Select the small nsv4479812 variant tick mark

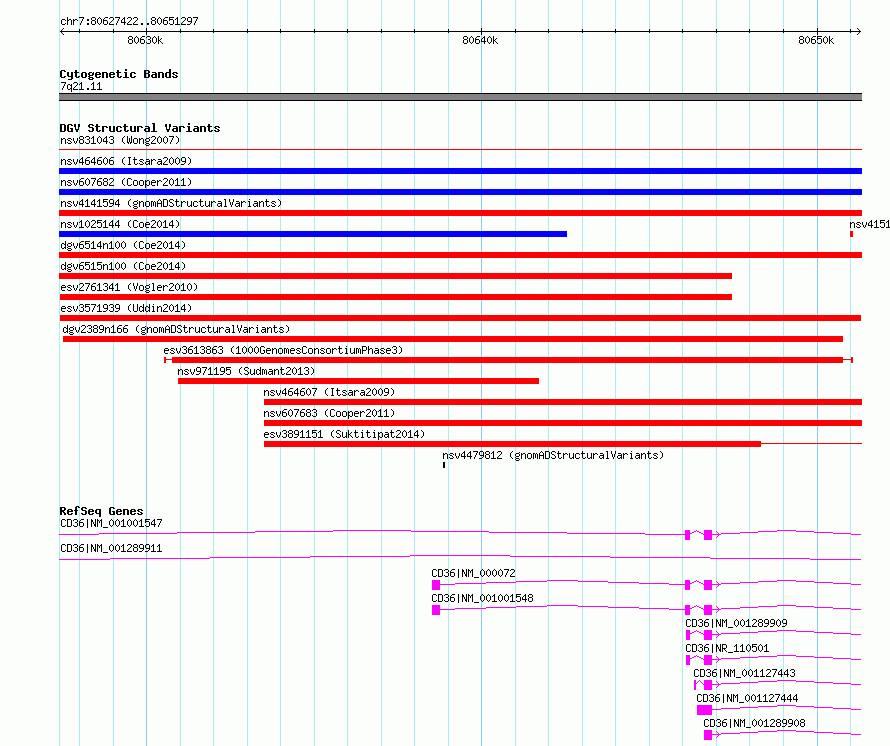(444, 465)
